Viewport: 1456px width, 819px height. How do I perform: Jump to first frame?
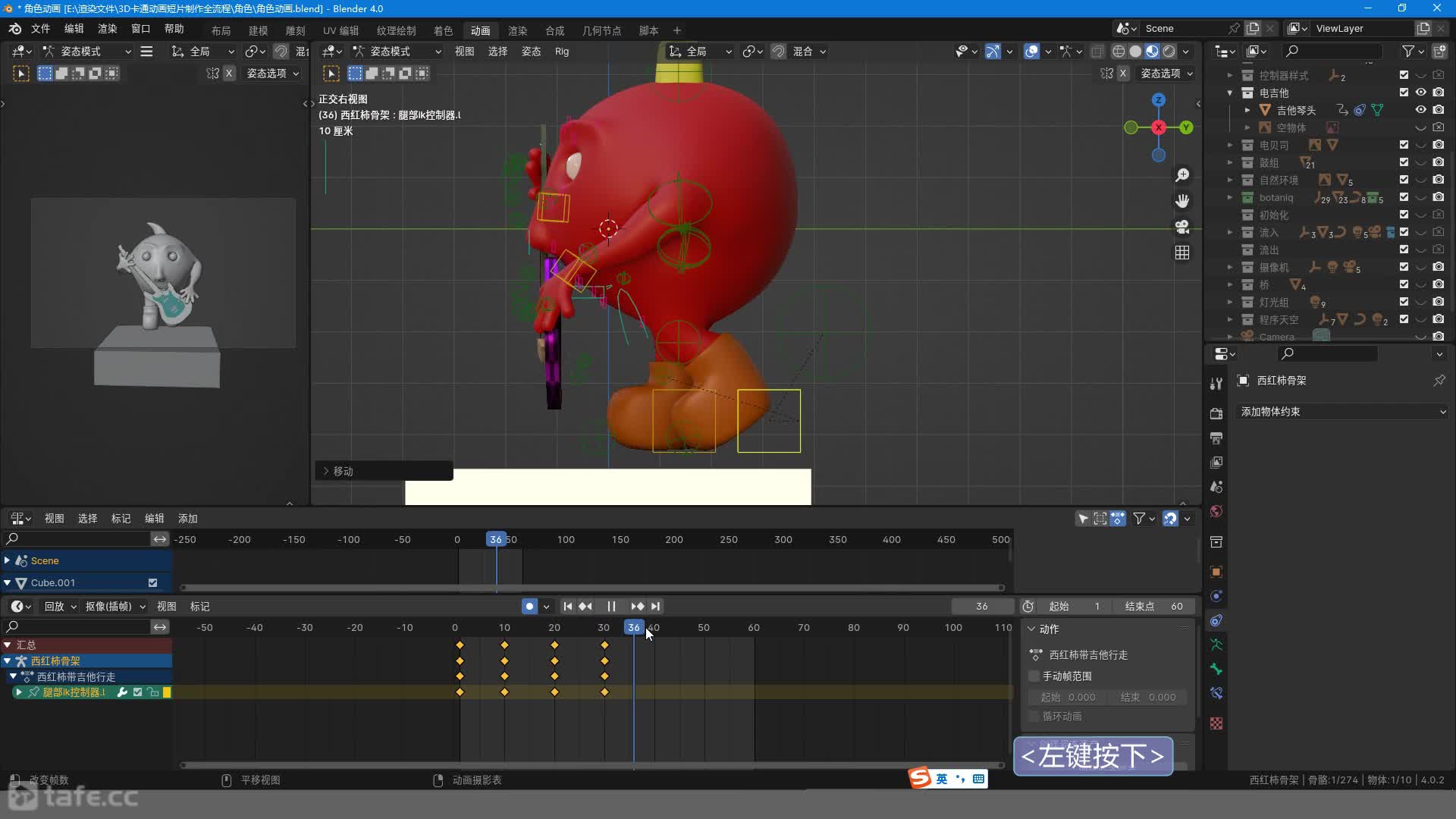click(567, 607)
